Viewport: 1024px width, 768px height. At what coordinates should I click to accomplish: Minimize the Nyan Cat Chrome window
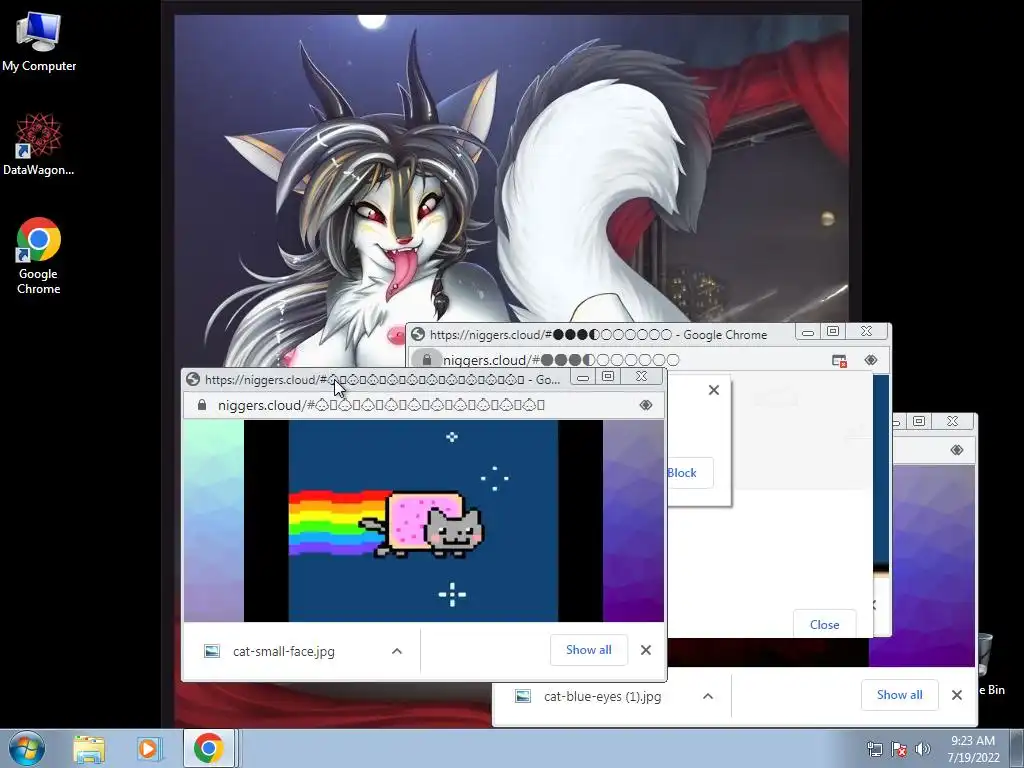(583, 377)
